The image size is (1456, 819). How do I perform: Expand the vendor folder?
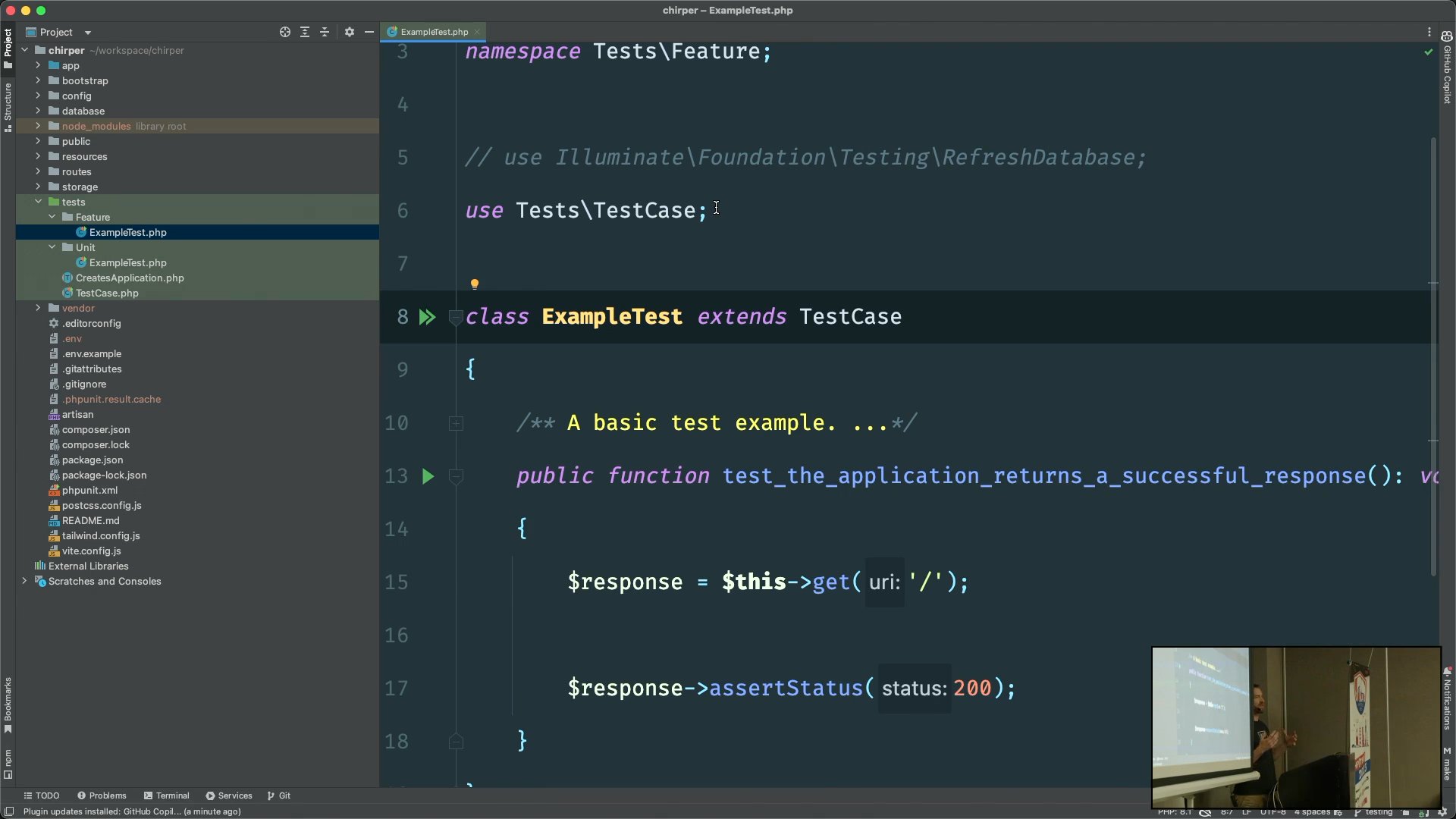click(38, 308)
